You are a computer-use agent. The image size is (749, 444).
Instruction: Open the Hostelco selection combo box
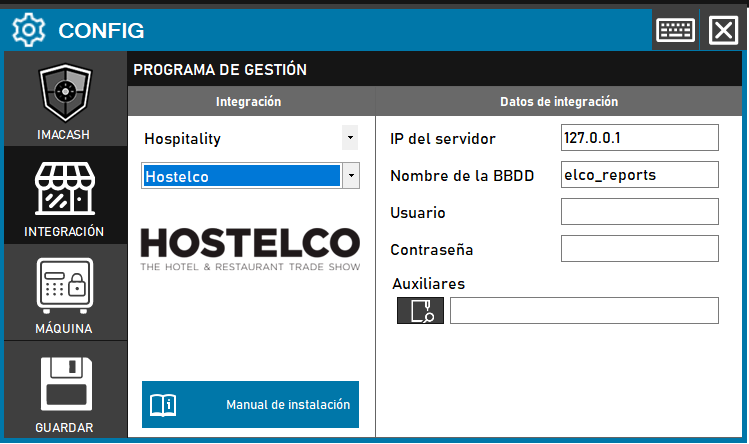tap(241, 176)
